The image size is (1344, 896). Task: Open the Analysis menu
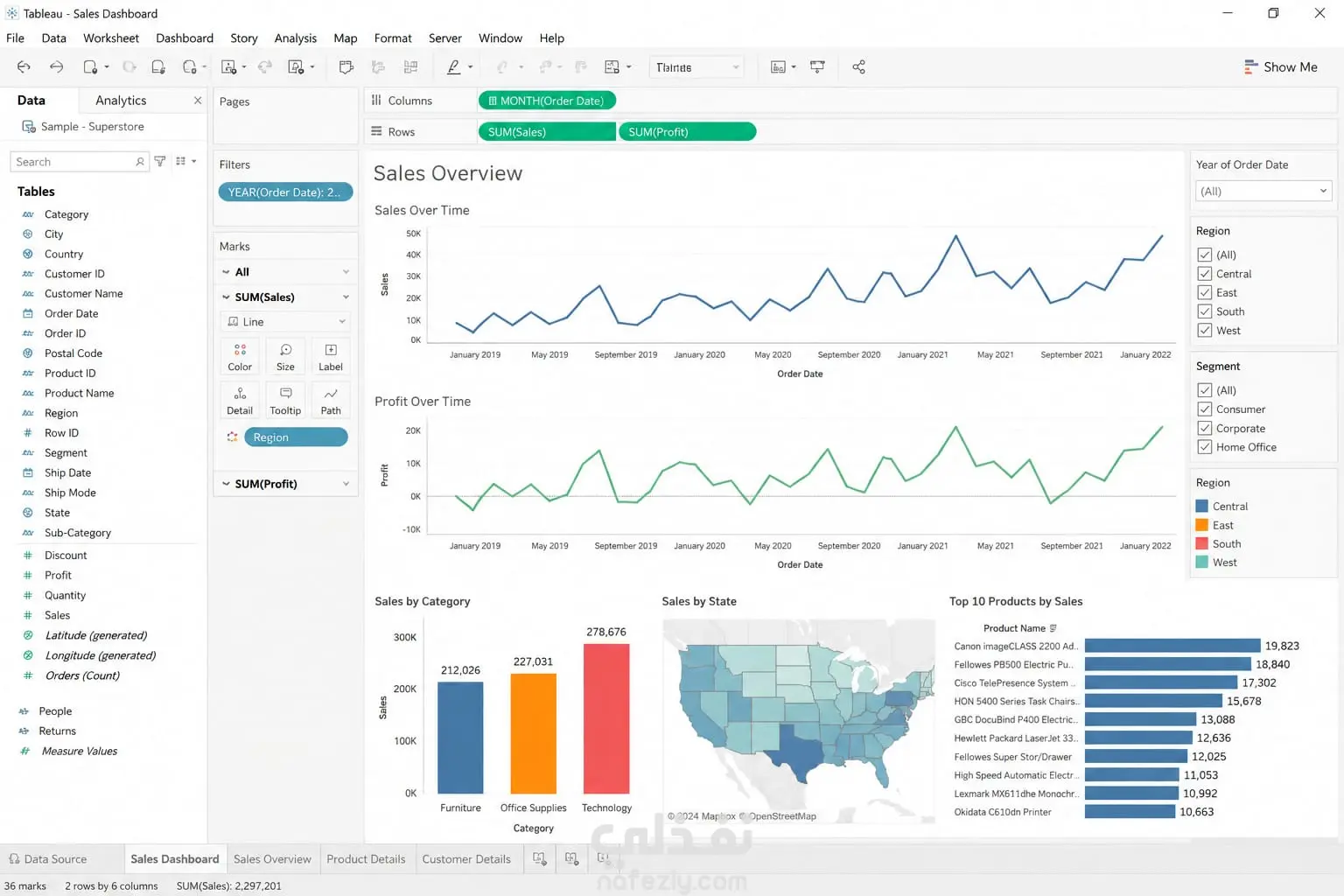295,38
